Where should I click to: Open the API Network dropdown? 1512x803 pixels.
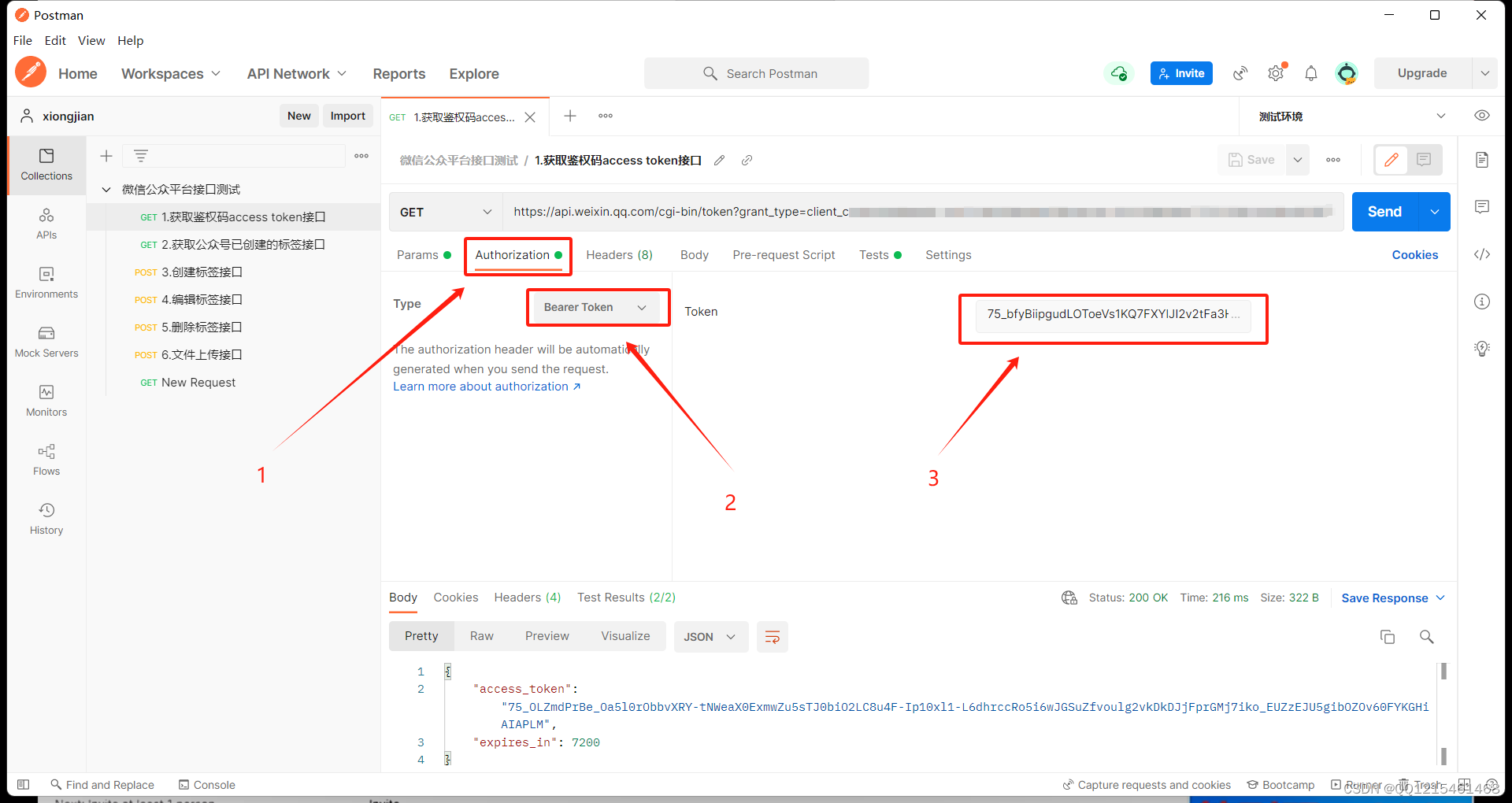(297, 73)
